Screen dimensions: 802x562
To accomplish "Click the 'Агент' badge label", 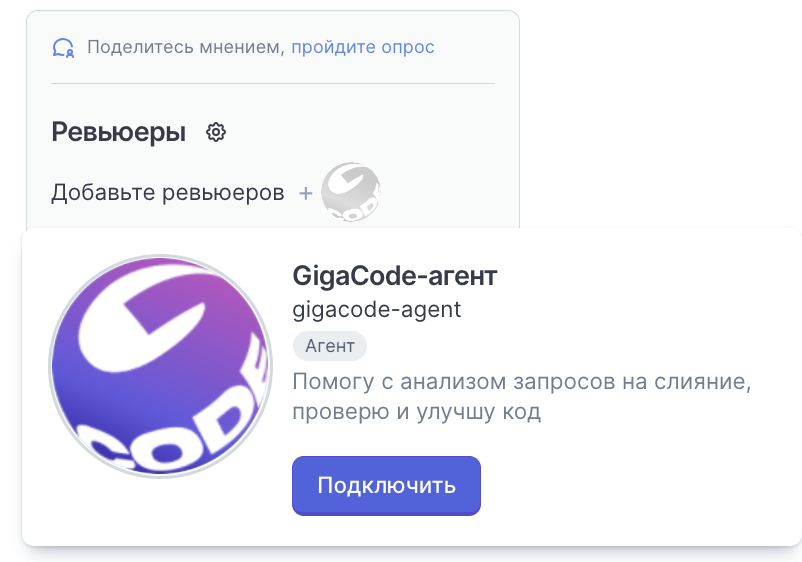I will point(330,346).
